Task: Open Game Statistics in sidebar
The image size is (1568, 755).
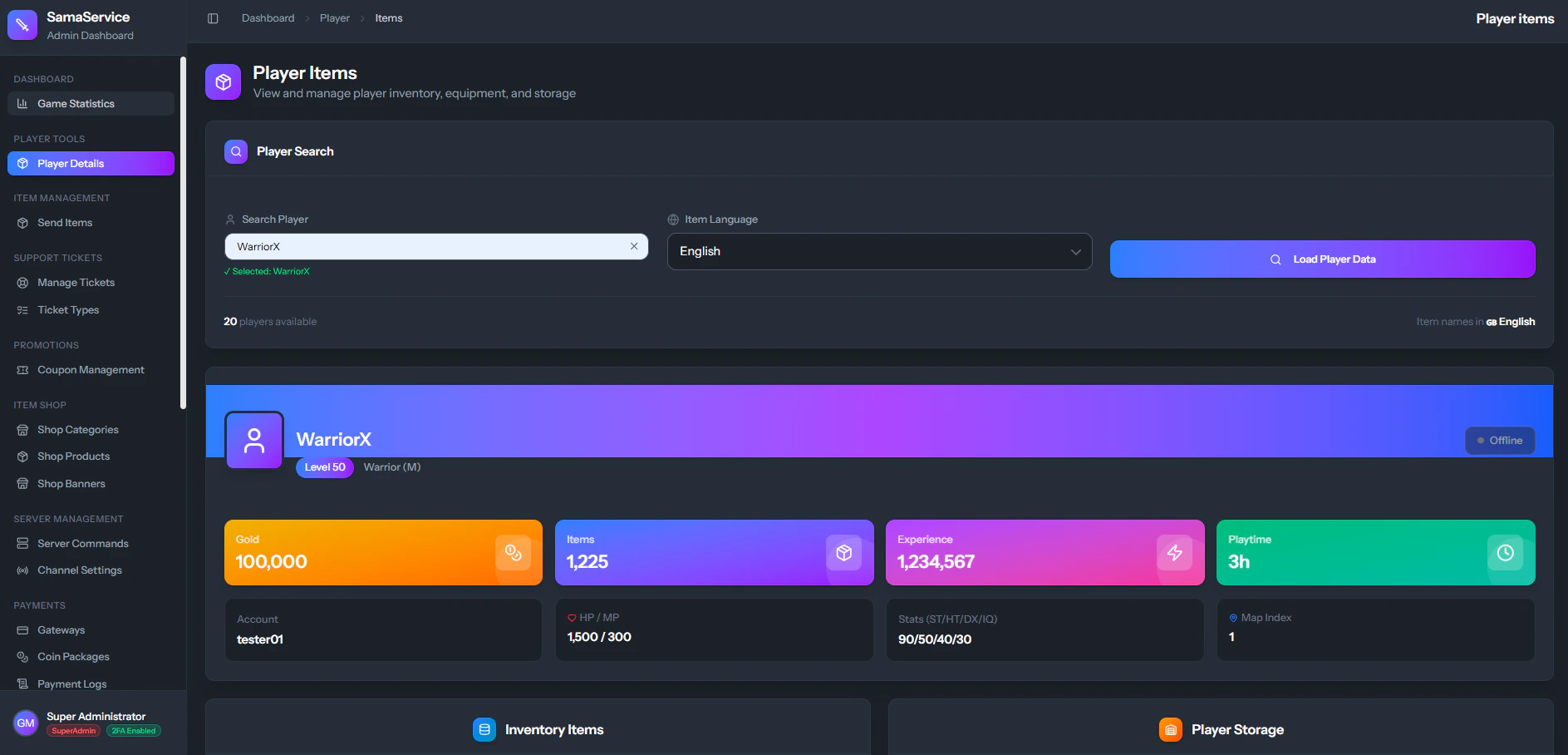Action: tap(91, 104)
